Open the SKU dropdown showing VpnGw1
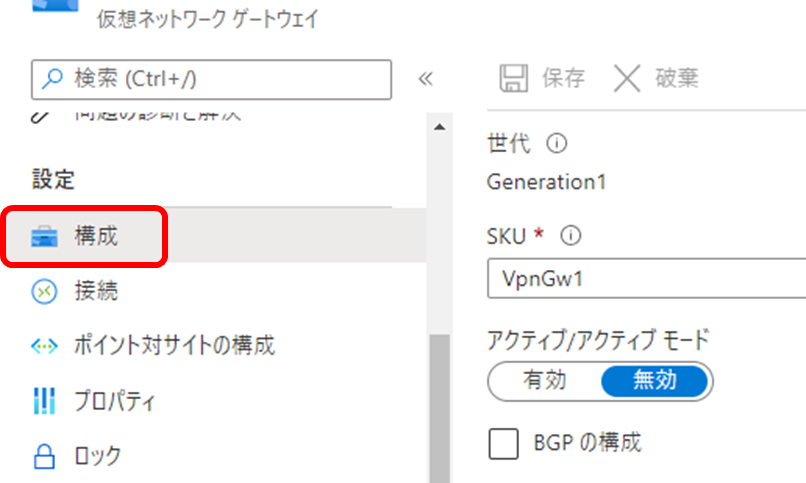 pos(647,278)
